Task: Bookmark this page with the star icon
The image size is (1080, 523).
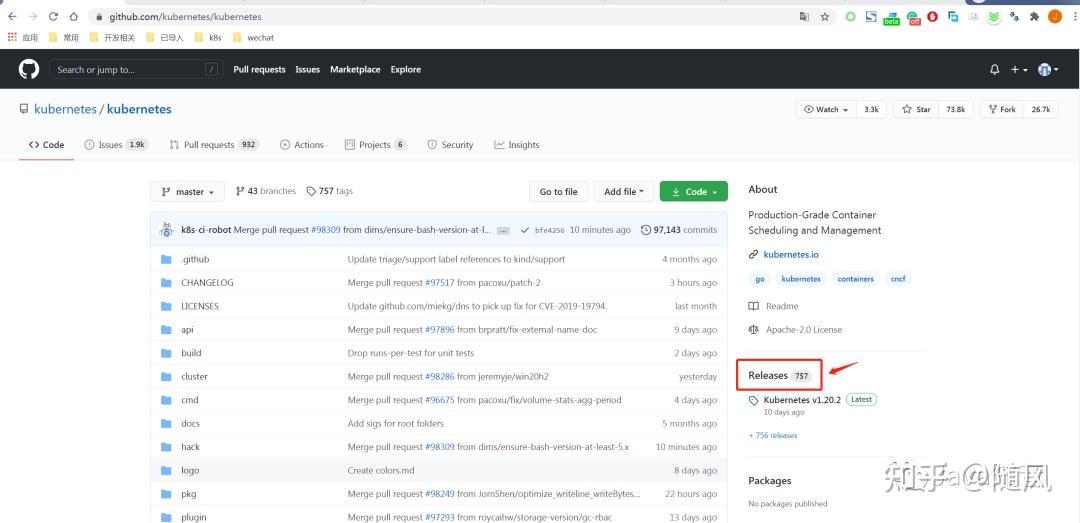Action: click(x=824, y=17)
